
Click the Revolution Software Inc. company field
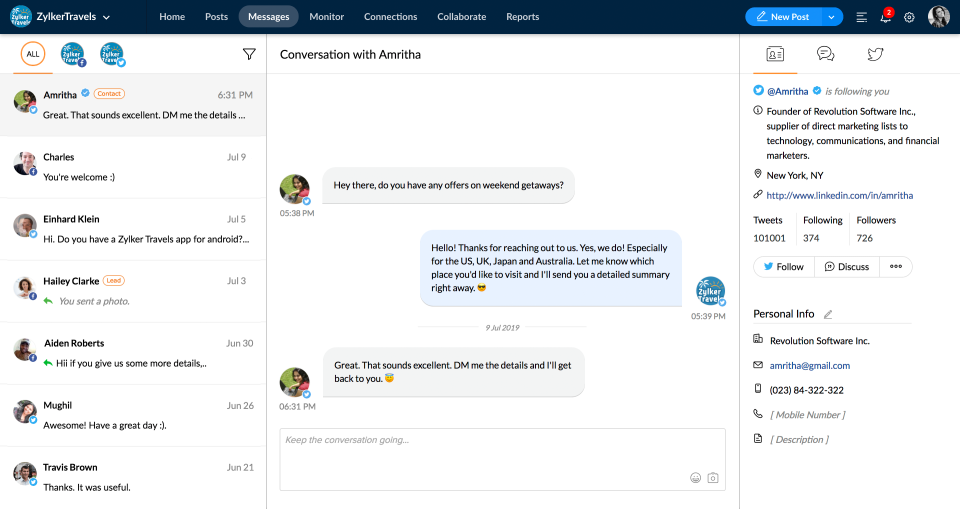click(x=819, y=341)
